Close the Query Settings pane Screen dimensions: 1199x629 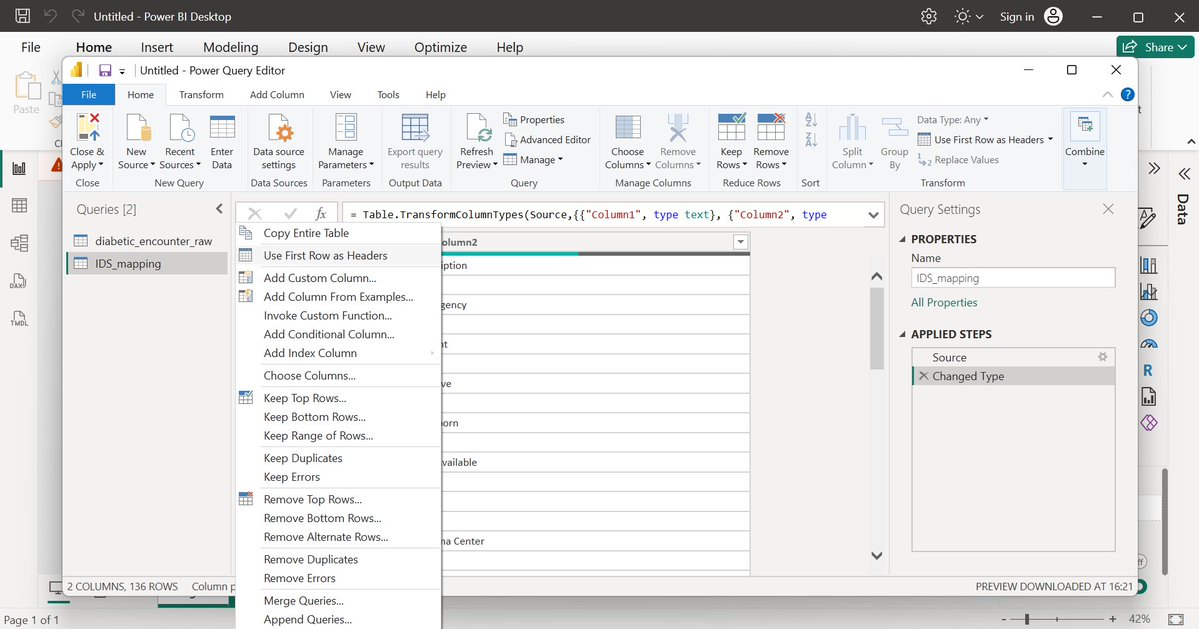(x=1108, y=209)
